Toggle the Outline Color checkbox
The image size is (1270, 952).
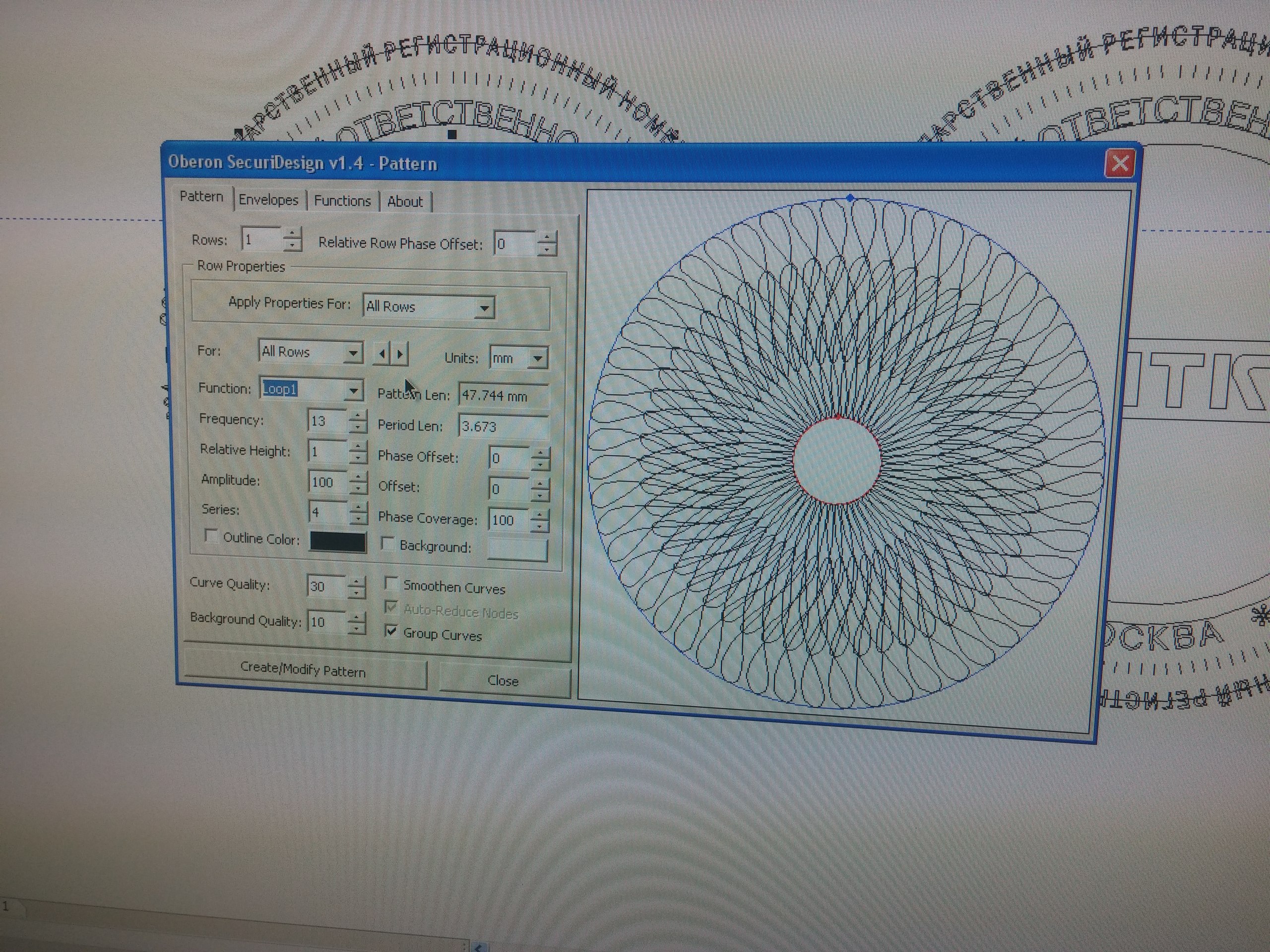point(211,536)
